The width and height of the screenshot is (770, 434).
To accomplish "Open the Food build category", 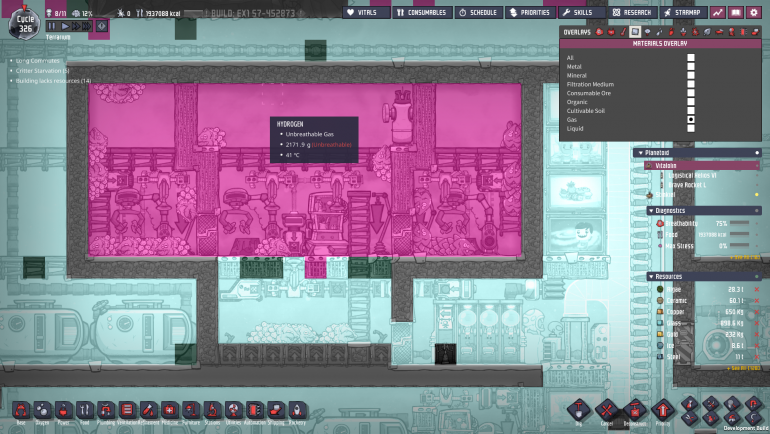I will point(85,409).
